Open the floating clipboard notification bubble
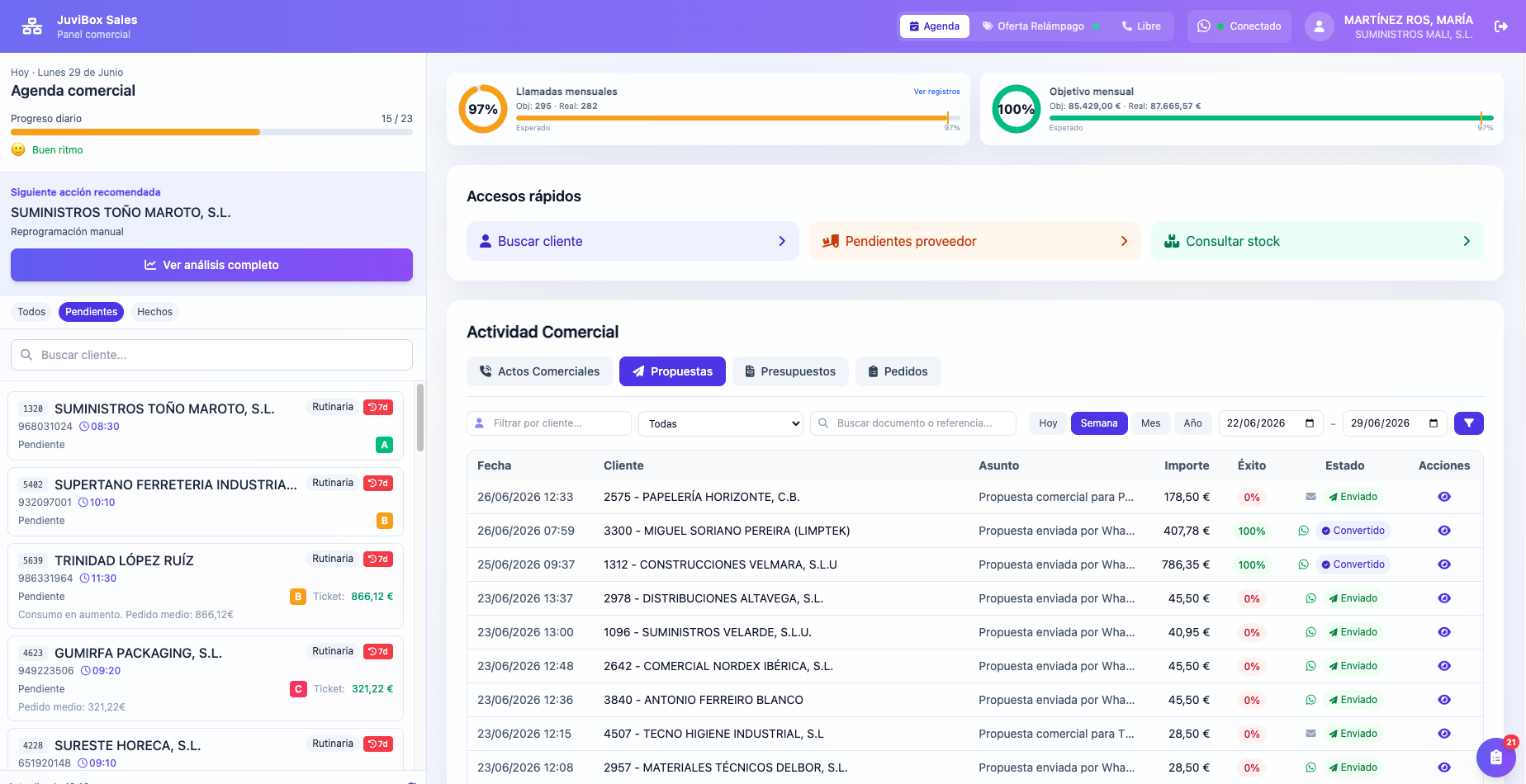 1495,757
